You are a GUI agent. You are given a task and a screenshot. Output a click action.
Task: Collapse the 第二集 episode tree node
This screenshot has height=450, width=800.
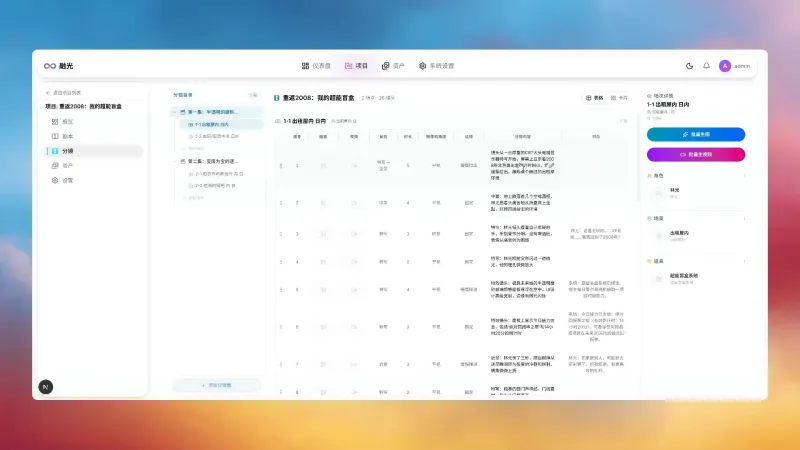point(176,160)
